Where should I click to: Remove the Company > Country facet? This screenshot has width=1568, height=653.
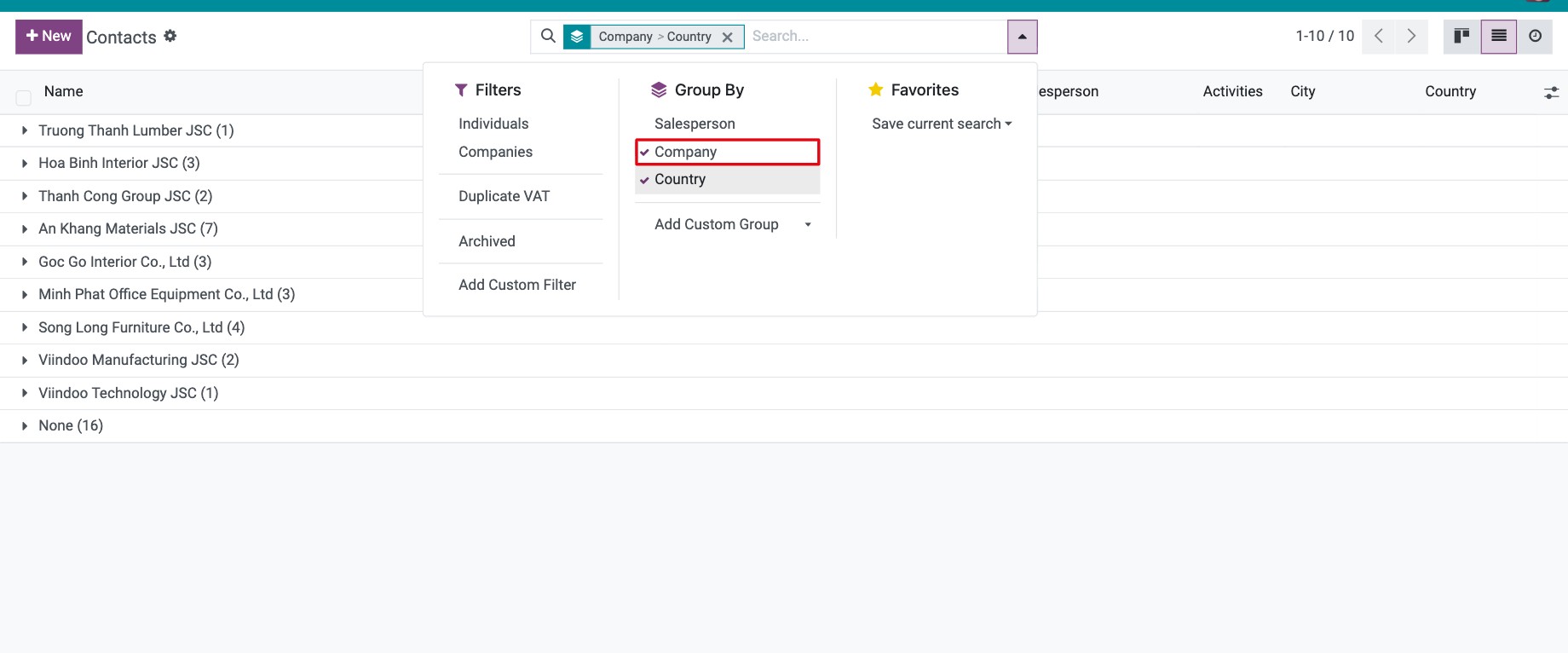727,38
